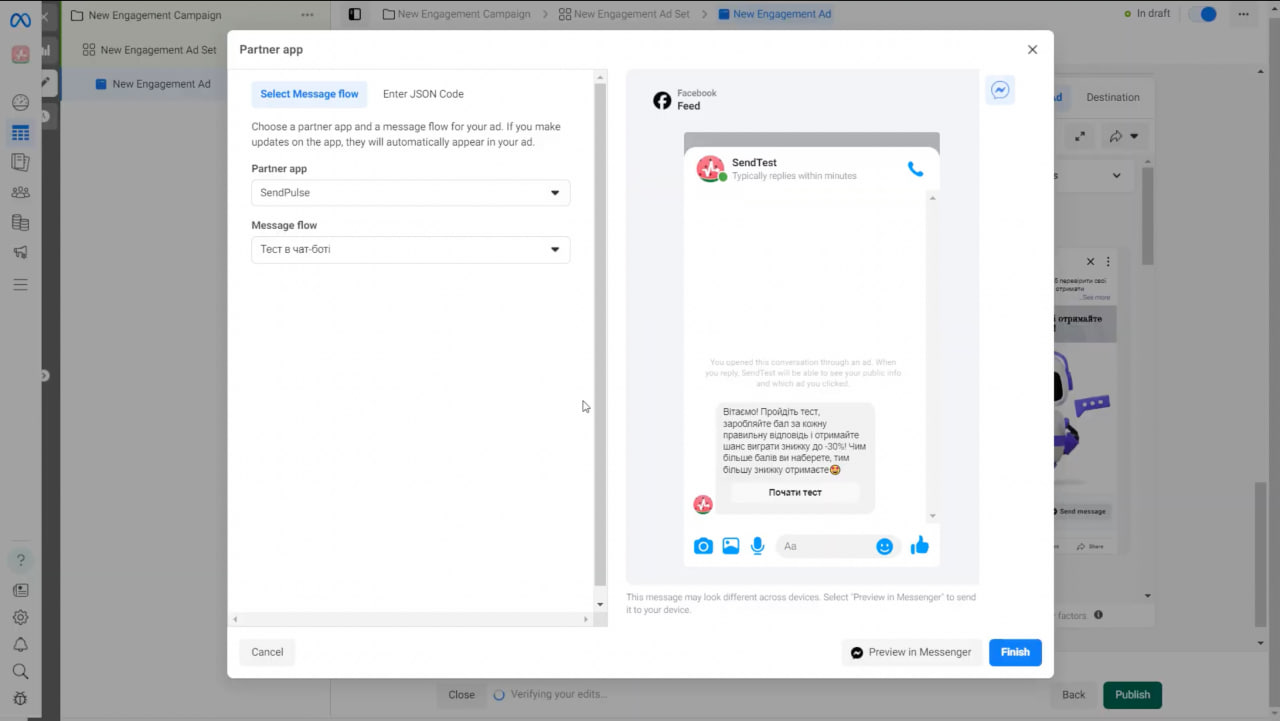Screen dimensions: 1280x721
Task: Click the image gallery icon in chat preview
Action: pos(731,546)
